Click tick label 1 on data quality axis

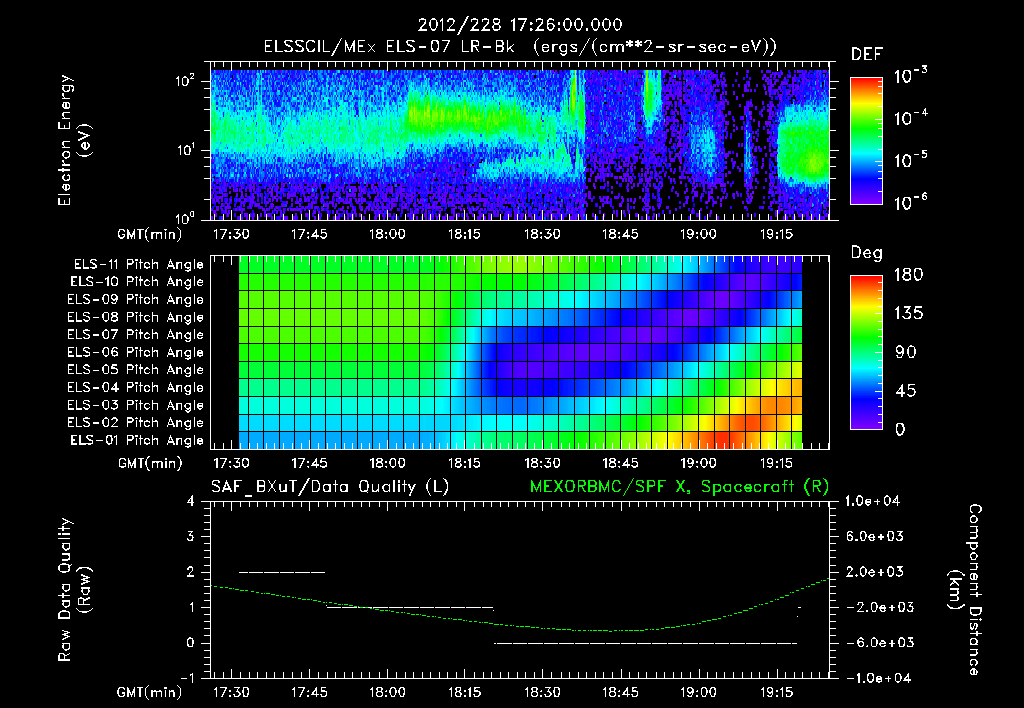(190, 607)
